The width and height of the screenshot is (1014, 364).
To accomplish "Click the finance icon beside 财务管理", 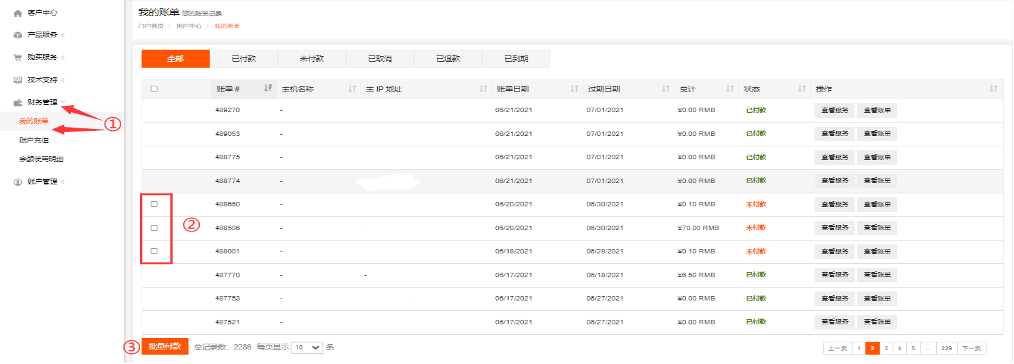I will 17,103.
